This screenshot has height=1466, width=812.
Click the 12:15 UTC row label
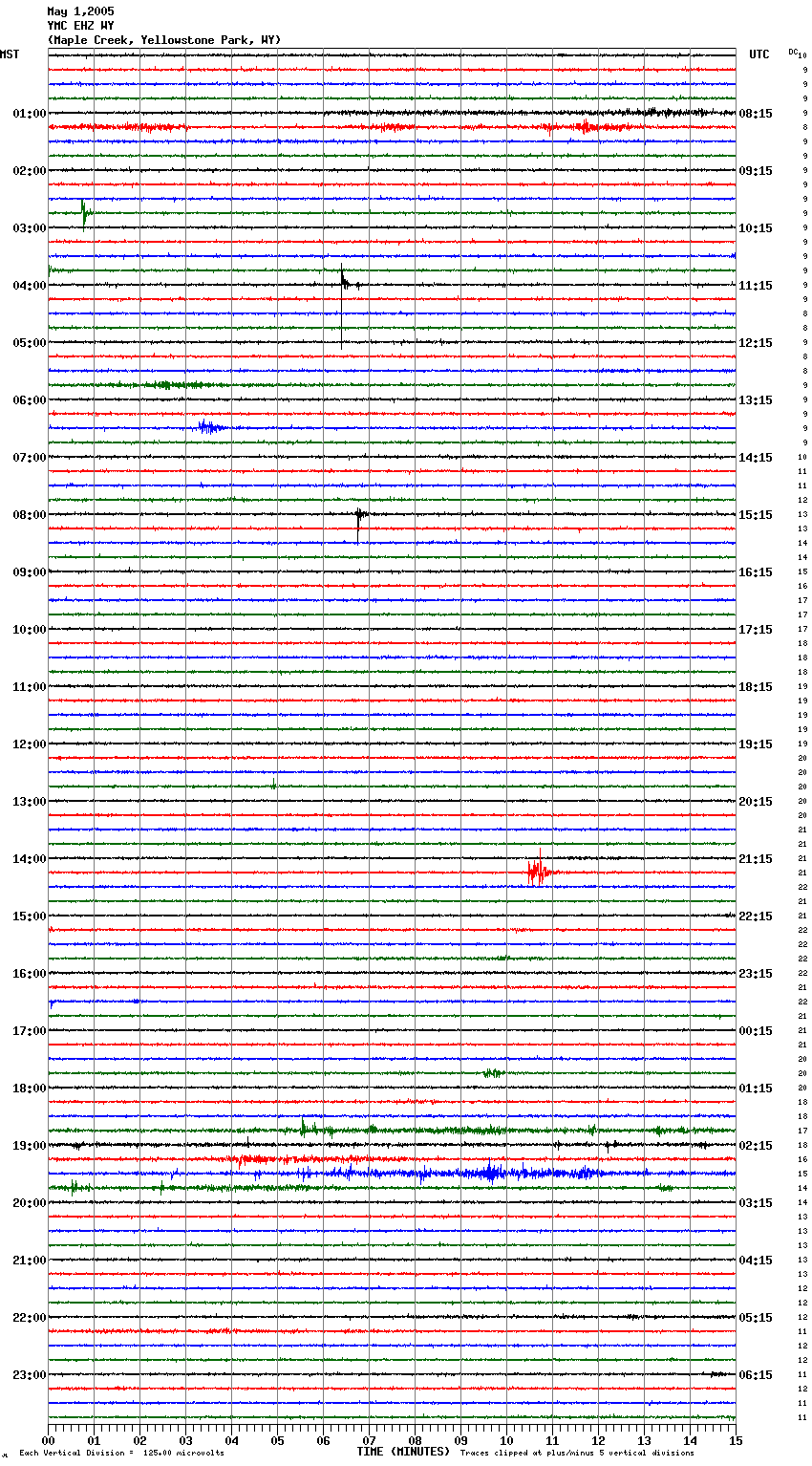point(756,343)
